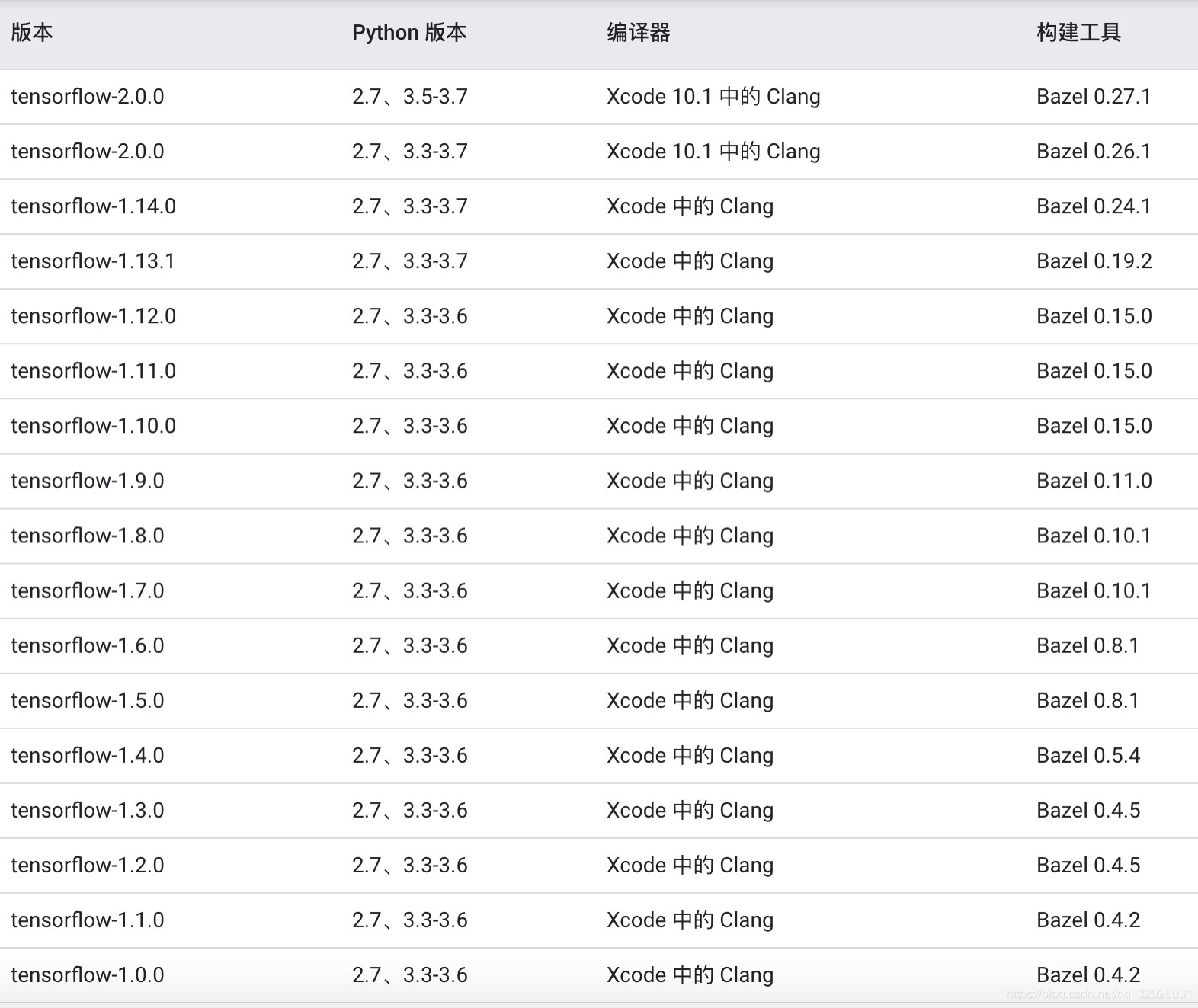Click Xcode 中的 Clang in the tensorflow-1.2.0 row
The height and width of the screenshot is (1008, 1198).
click(x=690, y=865)
